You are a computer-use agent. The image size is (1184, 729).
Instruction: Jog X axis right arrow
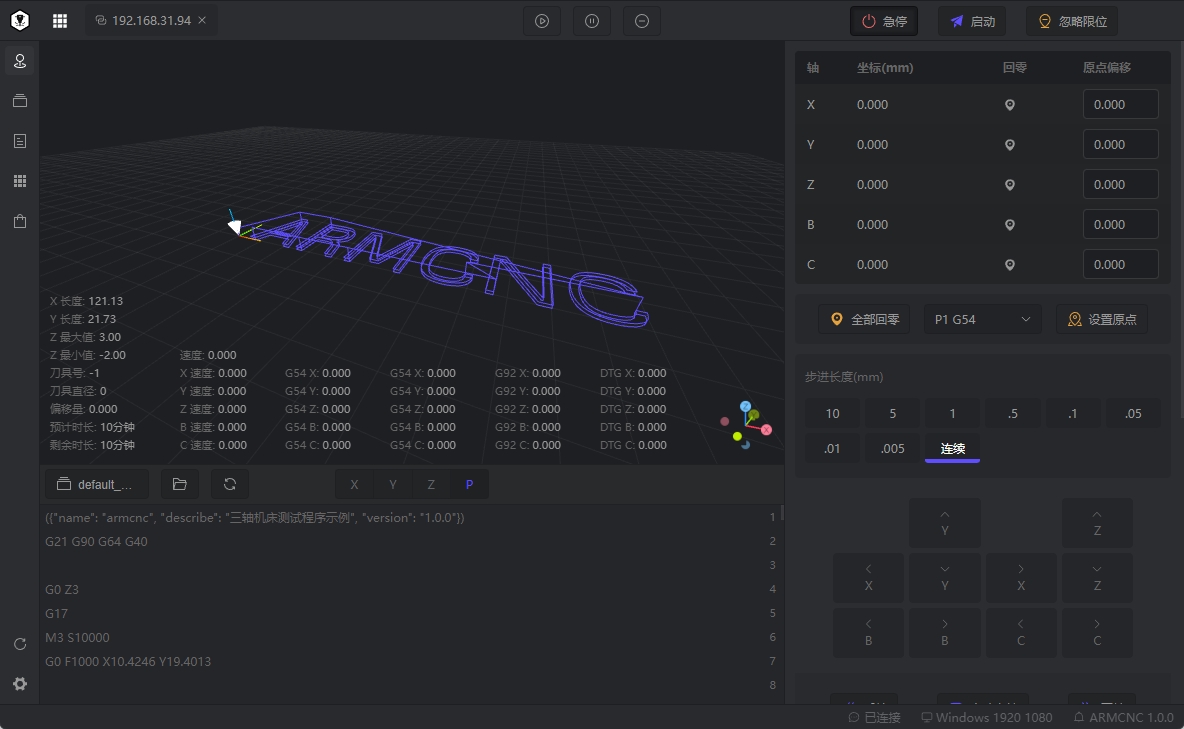[x=1021, y=578]
